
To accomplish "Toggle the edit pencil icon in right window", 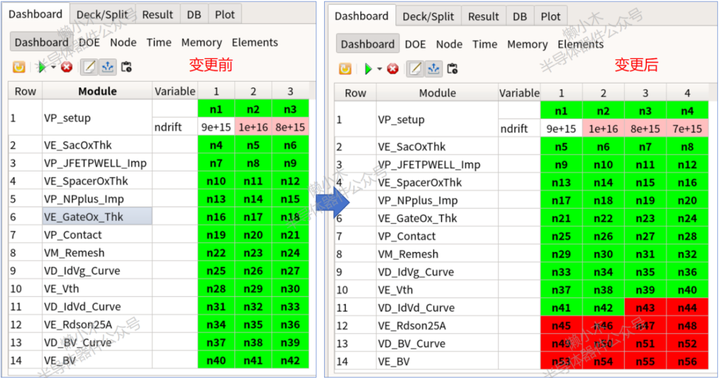I will click(x=415, y=69).
